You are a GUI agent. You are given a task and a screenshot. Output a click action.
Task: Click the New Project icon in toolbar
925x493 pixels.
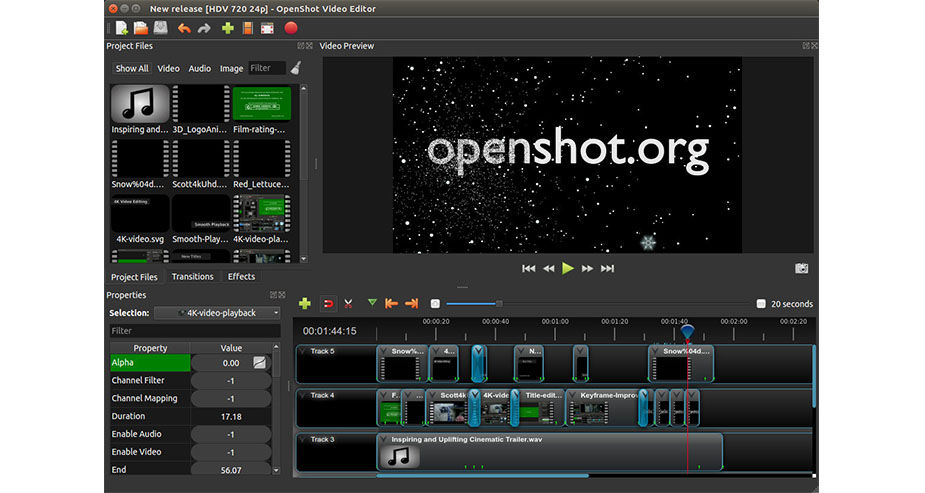coord(121,28)
